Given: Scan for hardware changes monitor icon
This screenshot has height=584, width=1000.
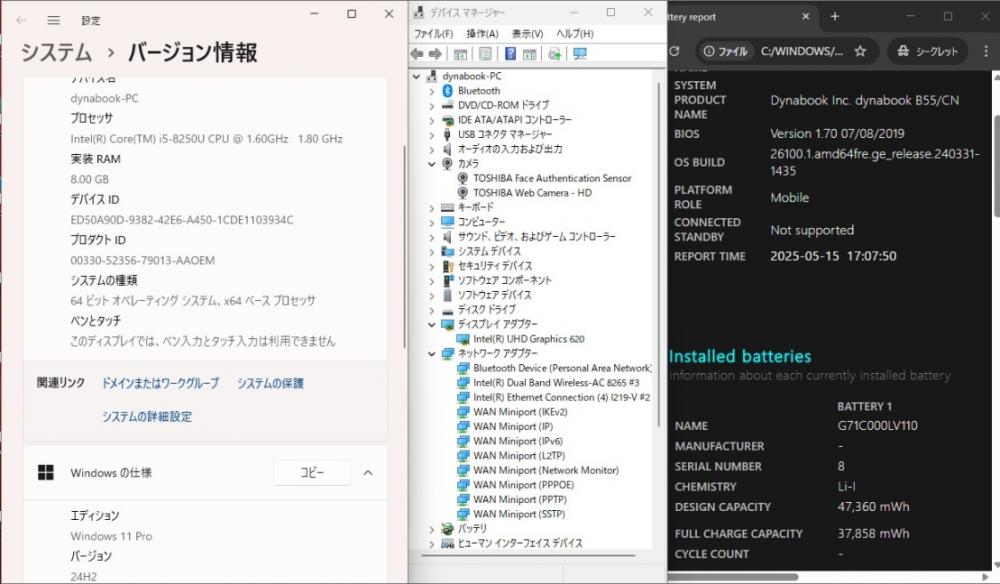Looking at the screenshot, I should [580, 54].
